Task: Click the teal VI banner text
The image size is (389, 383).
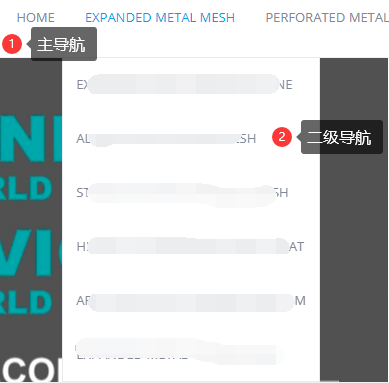Action: (x=31, y=254)
